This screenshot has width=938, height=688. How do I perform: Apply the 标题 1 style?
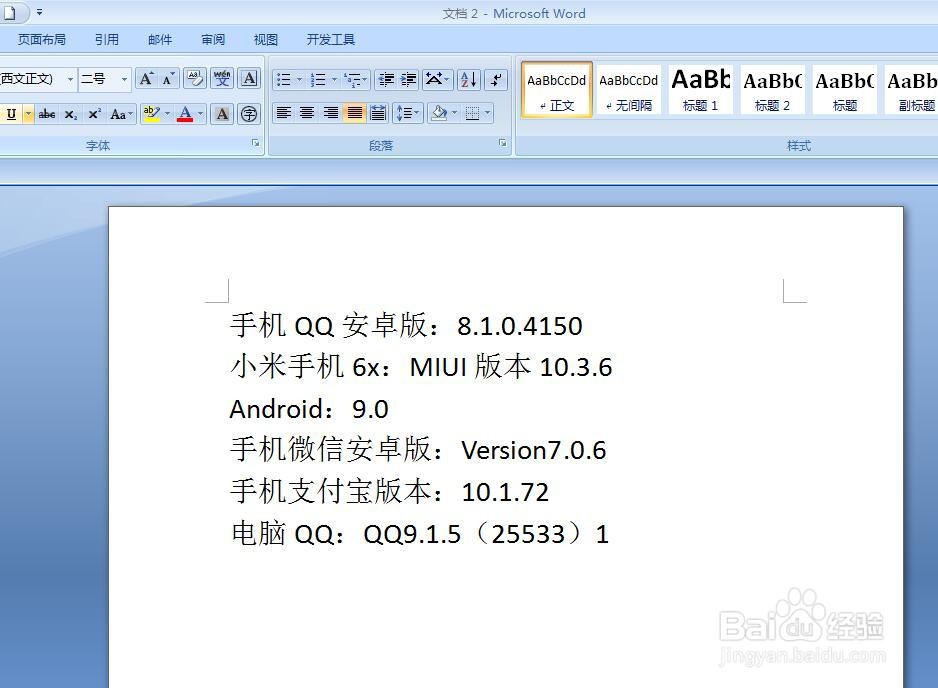pos(701,89)
